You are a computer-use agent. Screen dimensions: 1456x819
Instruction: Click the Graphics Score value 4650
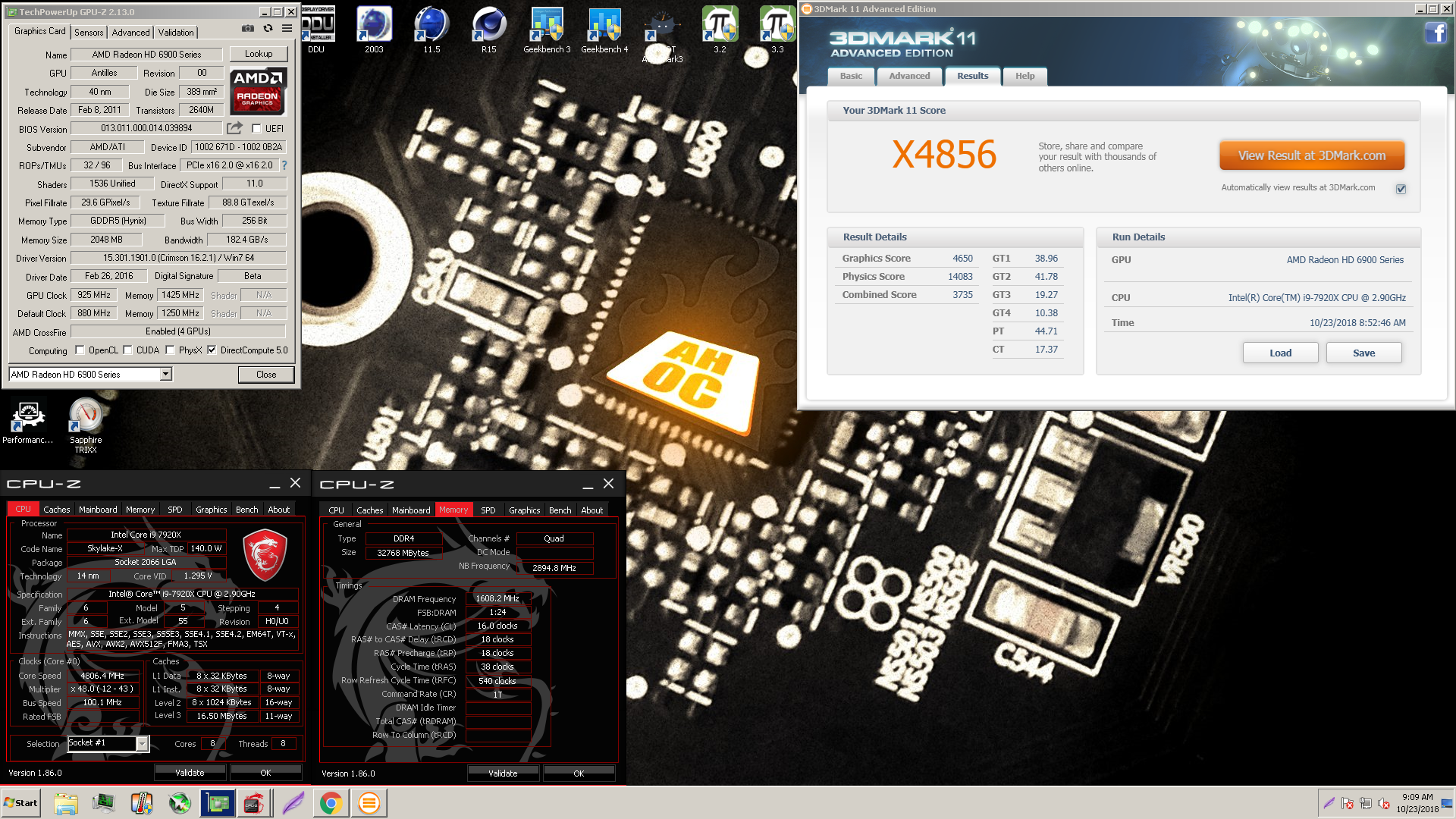(x=962, y=259)
